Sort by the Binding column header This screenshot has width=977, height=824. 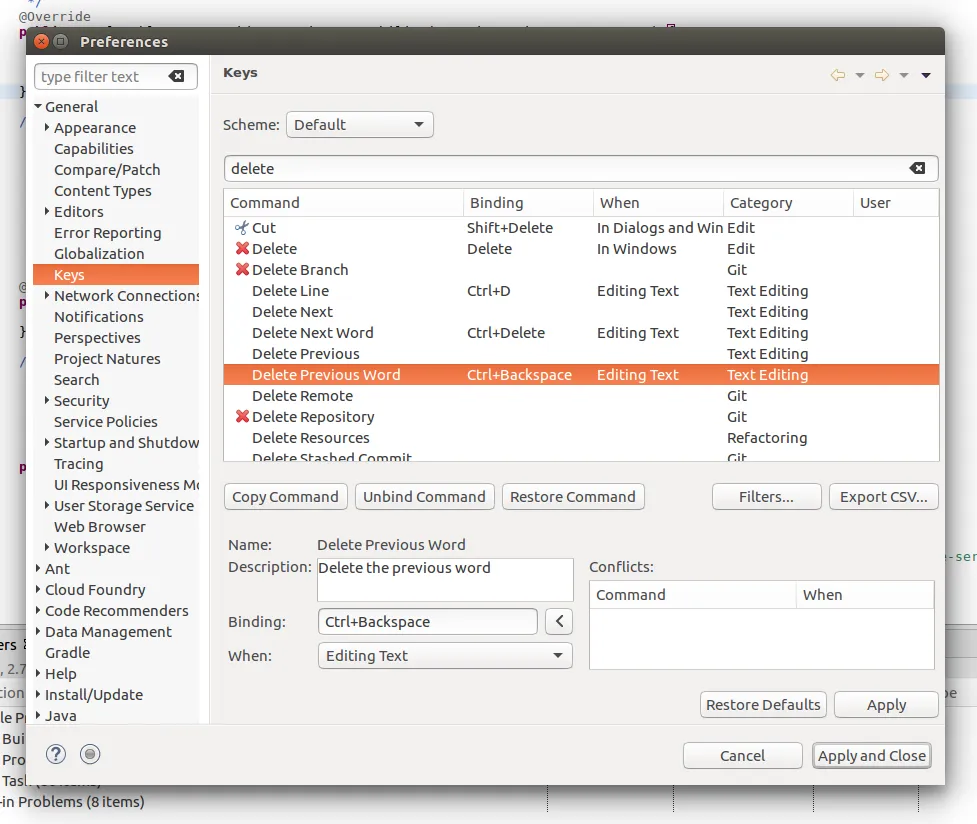coord(528,203)
